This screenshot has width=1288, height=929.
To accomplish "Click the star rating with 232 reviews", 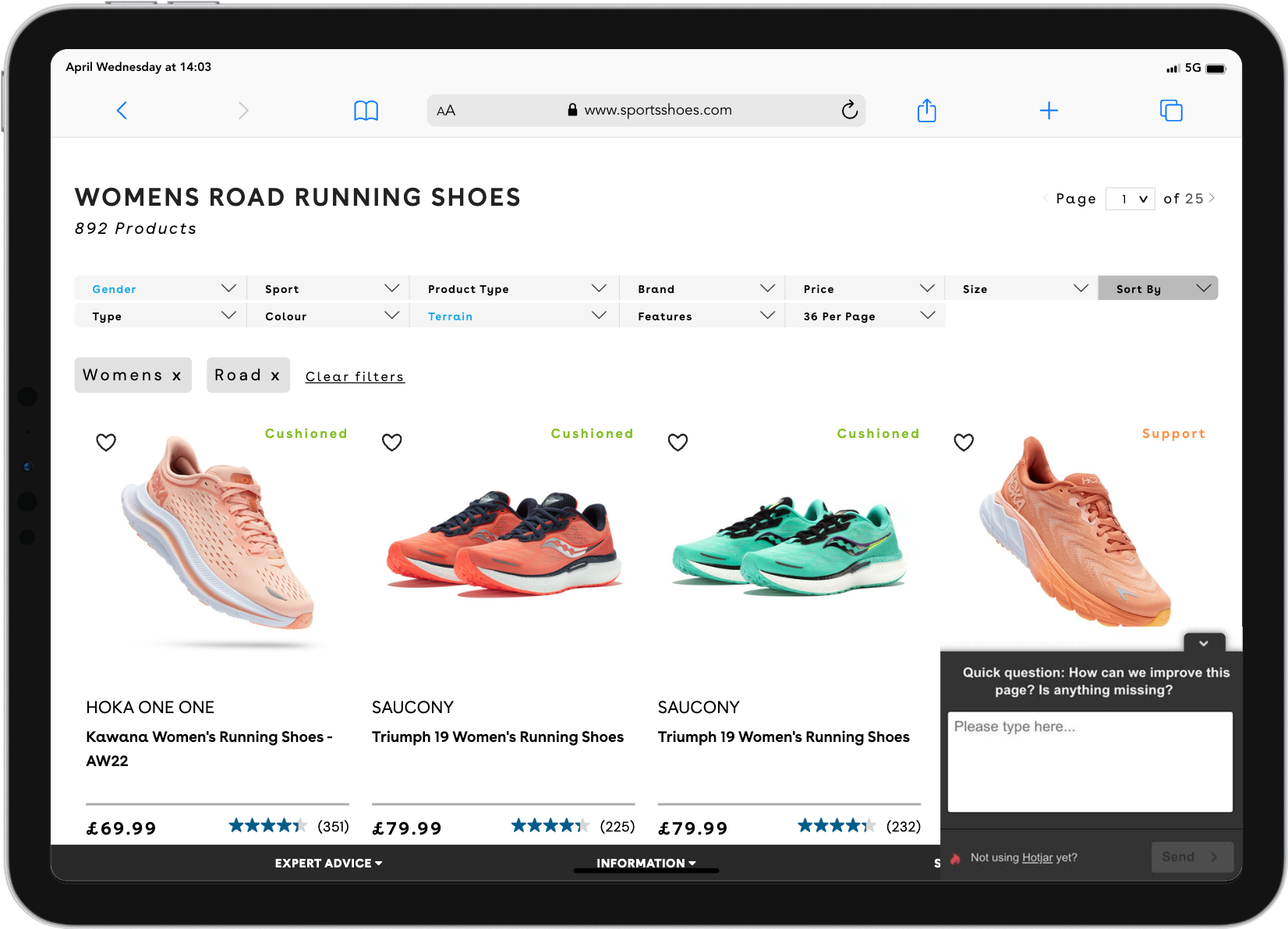I will pyautogui.click(x=837, y=825).
